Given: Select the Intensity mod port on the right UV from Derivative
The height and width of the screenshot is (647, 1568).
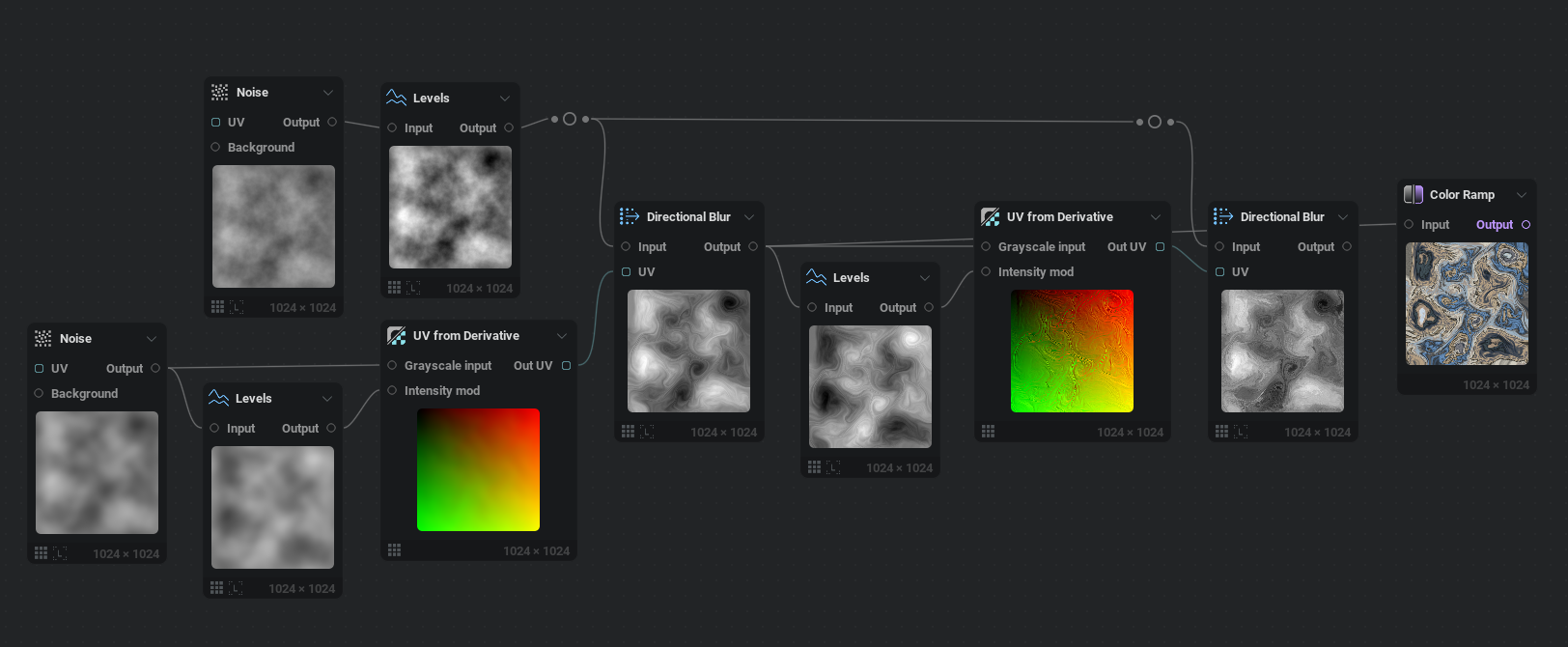Looking at the screenshot, I should click(x=986, y=271).
